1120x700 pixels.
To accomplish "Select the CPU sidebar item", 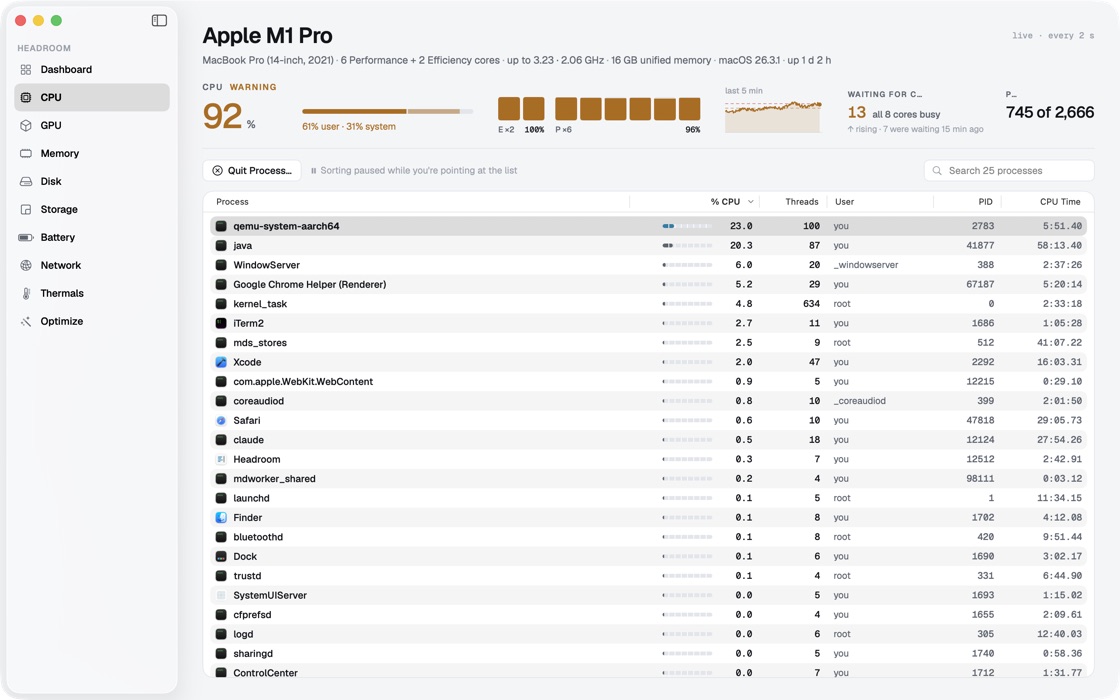I will [91, 97].
